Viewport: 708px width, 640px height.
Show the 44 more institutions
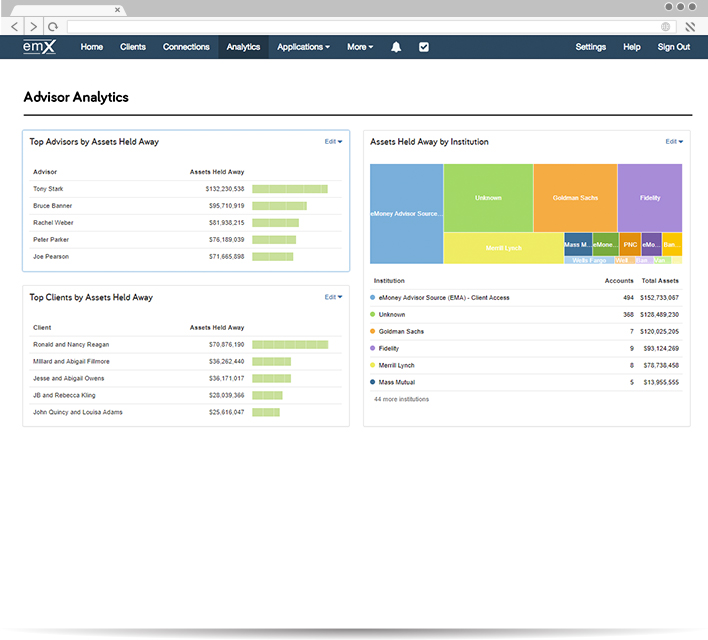coord(401,399)
